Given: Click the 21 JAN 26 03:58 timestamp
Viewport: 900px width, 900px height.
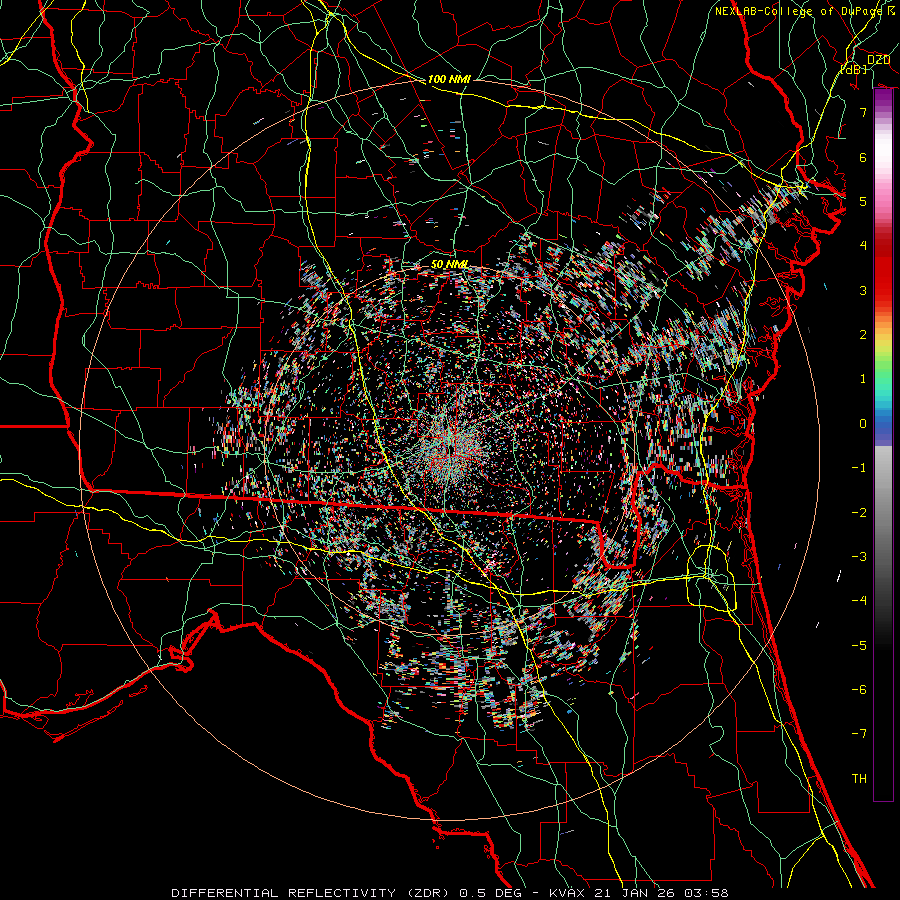Looking at the screenshot, I should tap(660, 893).
